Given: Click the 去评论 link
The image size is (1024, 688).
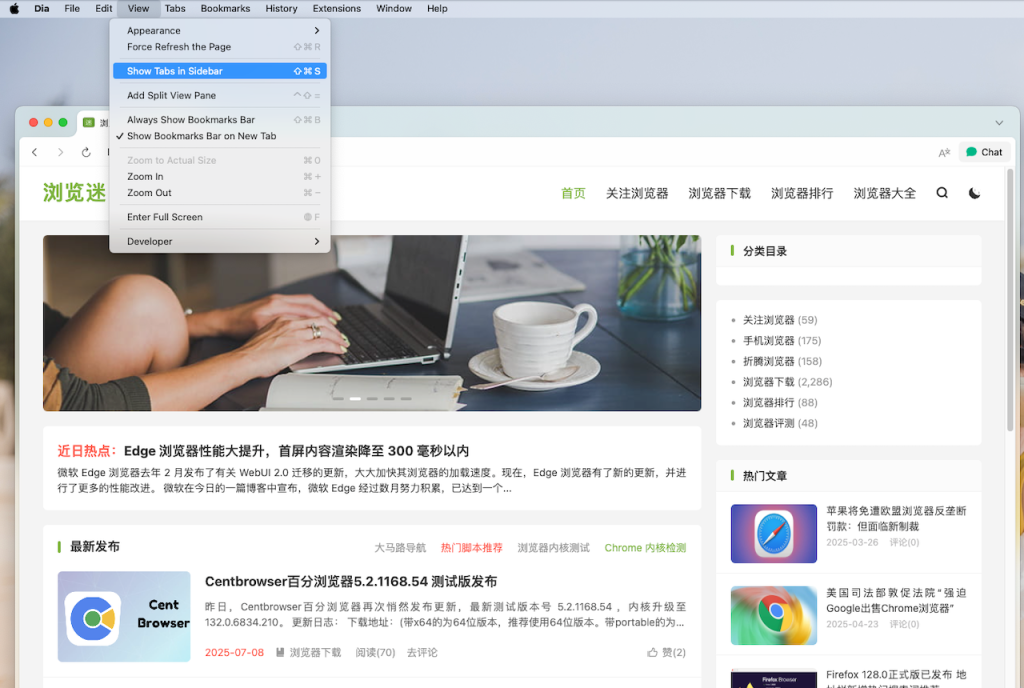Looking at the screenshot, I should 422,652.
